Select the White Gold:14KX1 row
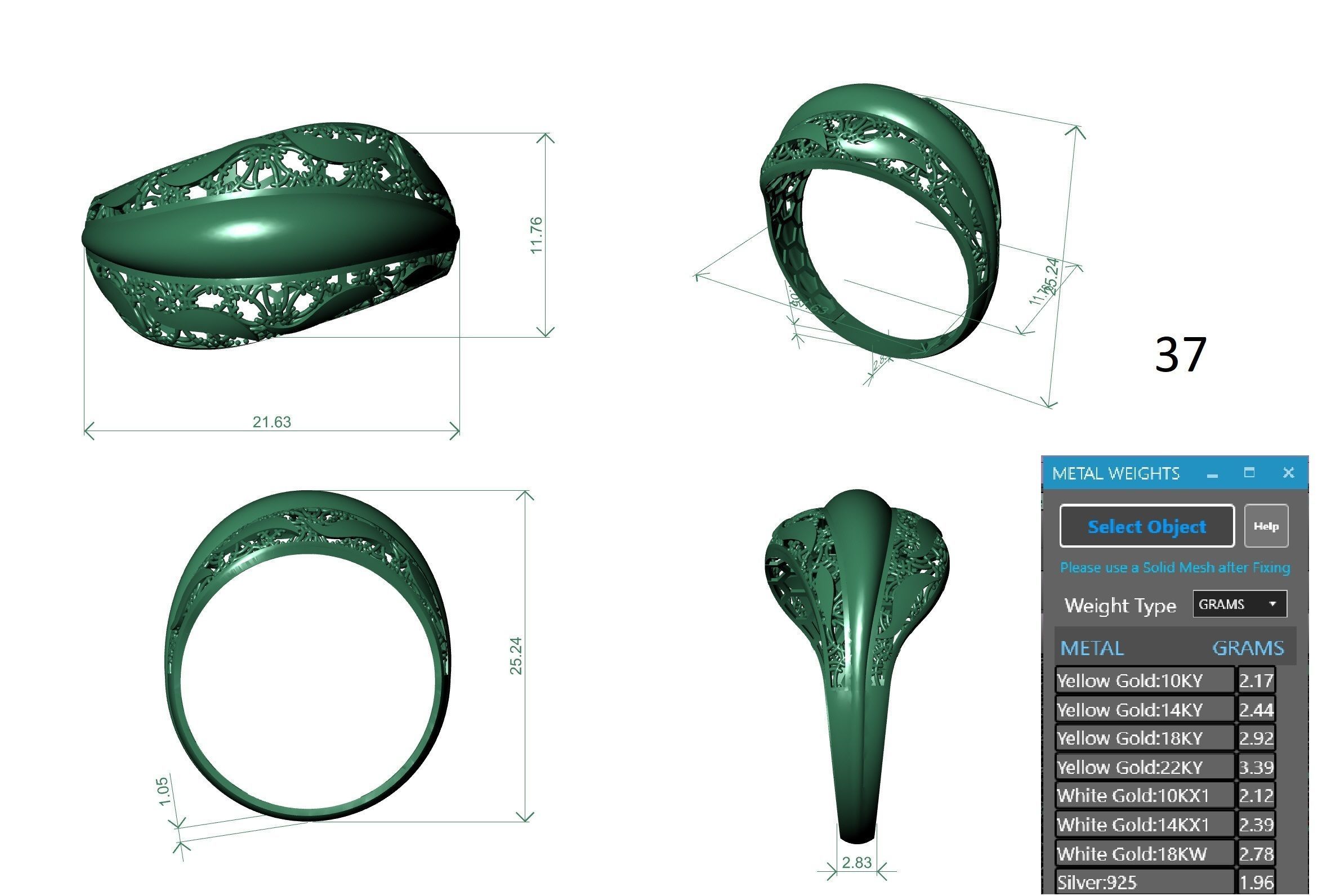This screenshot has height=896, width=1331. point(1144,825)
